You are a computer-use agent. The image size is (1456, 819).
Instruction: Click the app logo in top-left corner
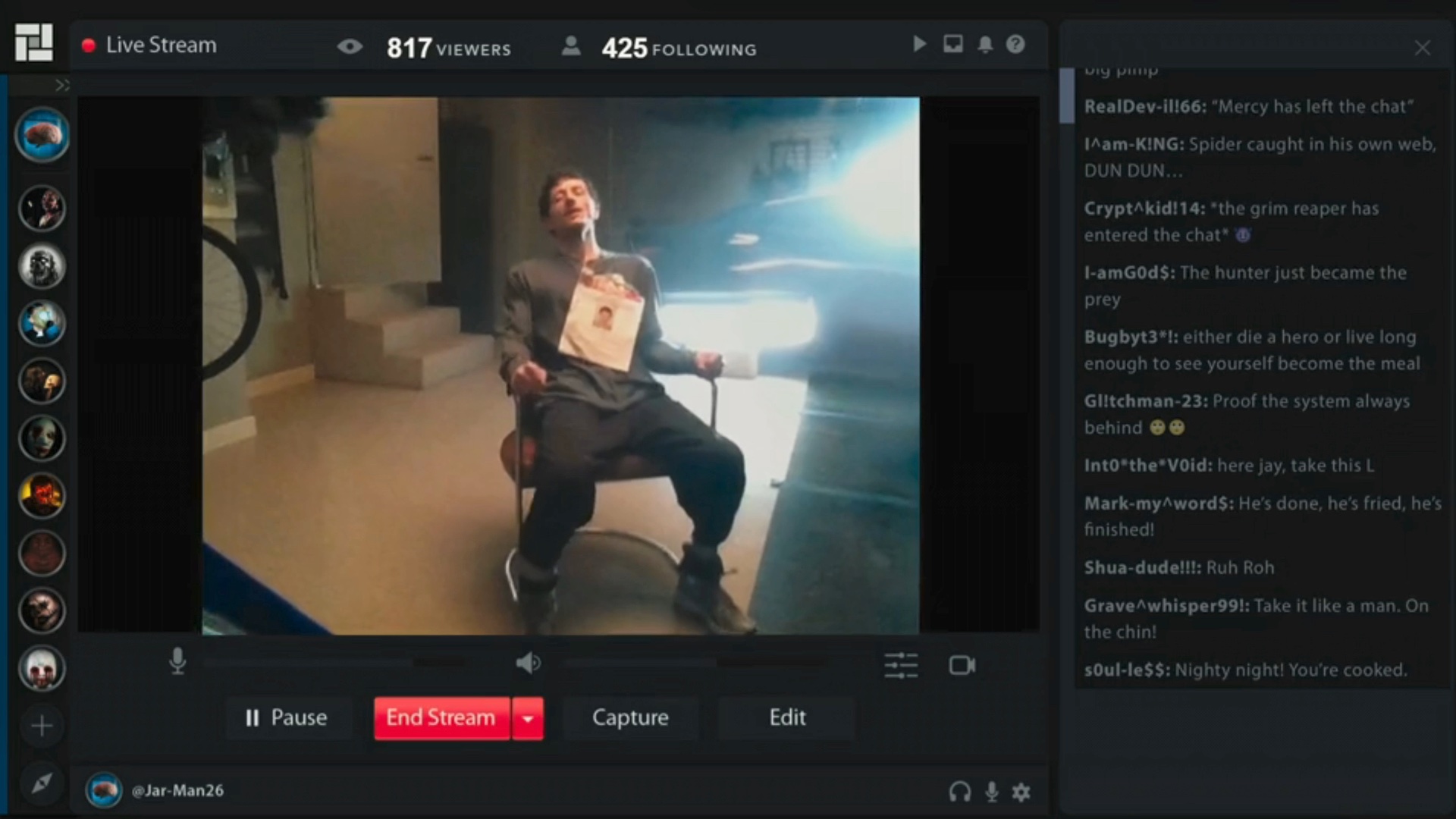[34, 42]
